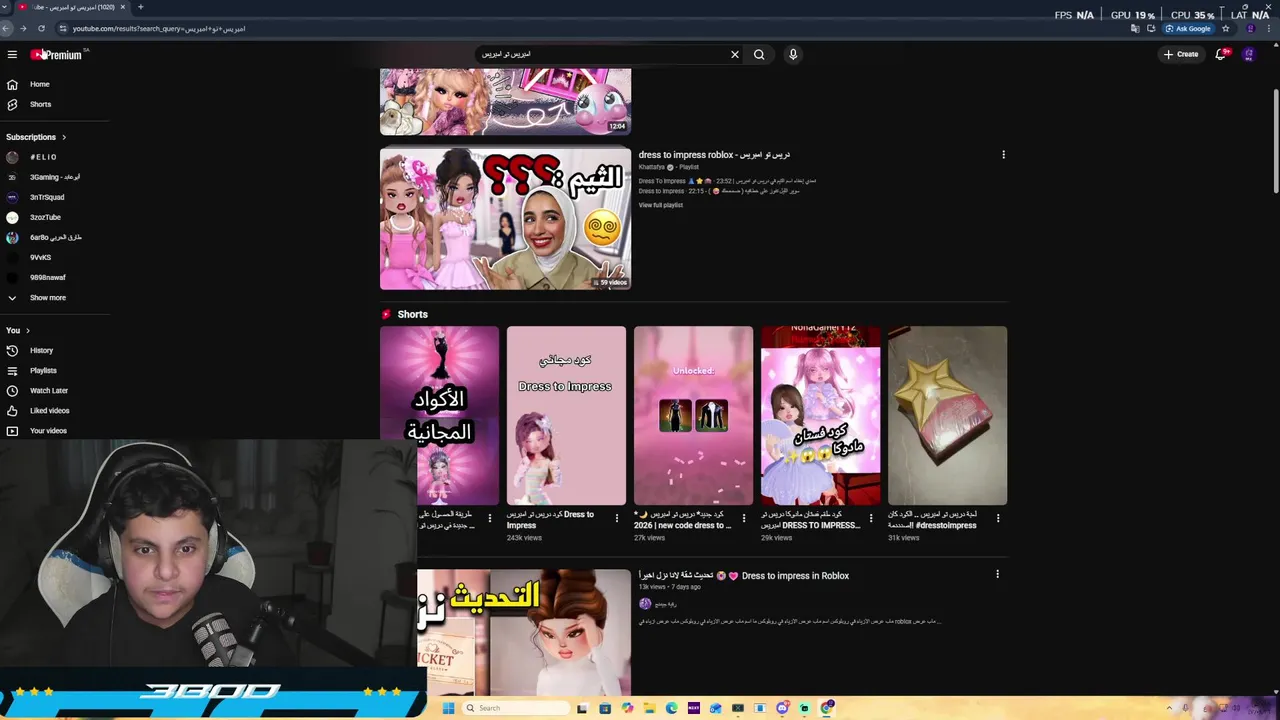The image size is (1280, 720).
Task: Bookmark this page with star icon
Action: tap(1226, 28)
